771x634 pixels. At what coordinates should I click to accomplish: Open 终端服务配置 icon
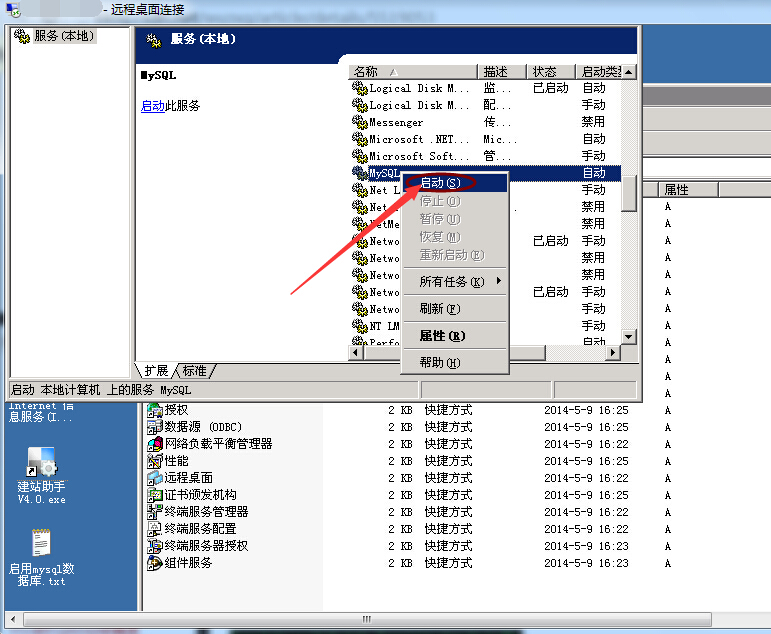(x=155, y=529)
